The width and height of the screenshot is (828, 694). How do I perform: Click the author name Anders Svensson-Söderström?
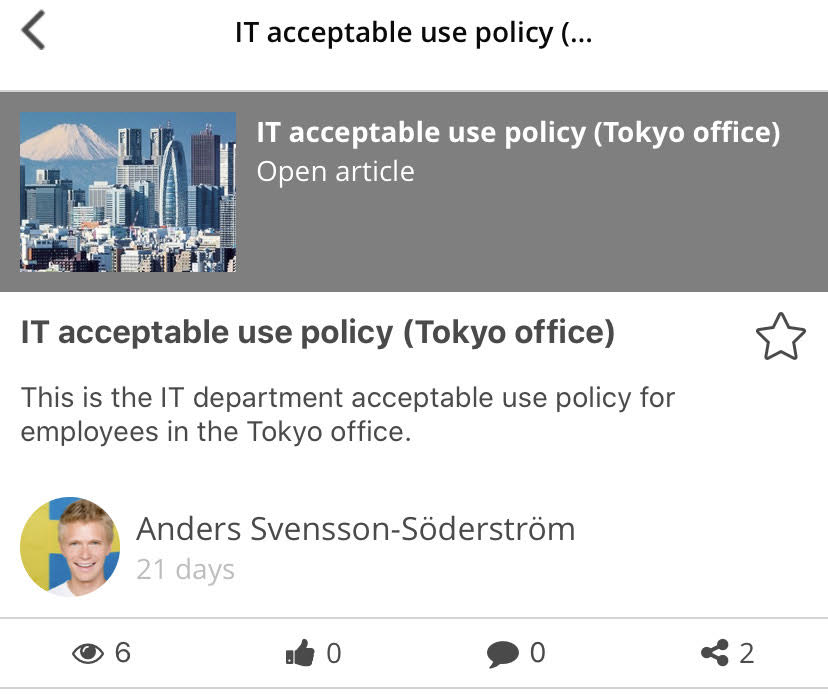[355, 528]
